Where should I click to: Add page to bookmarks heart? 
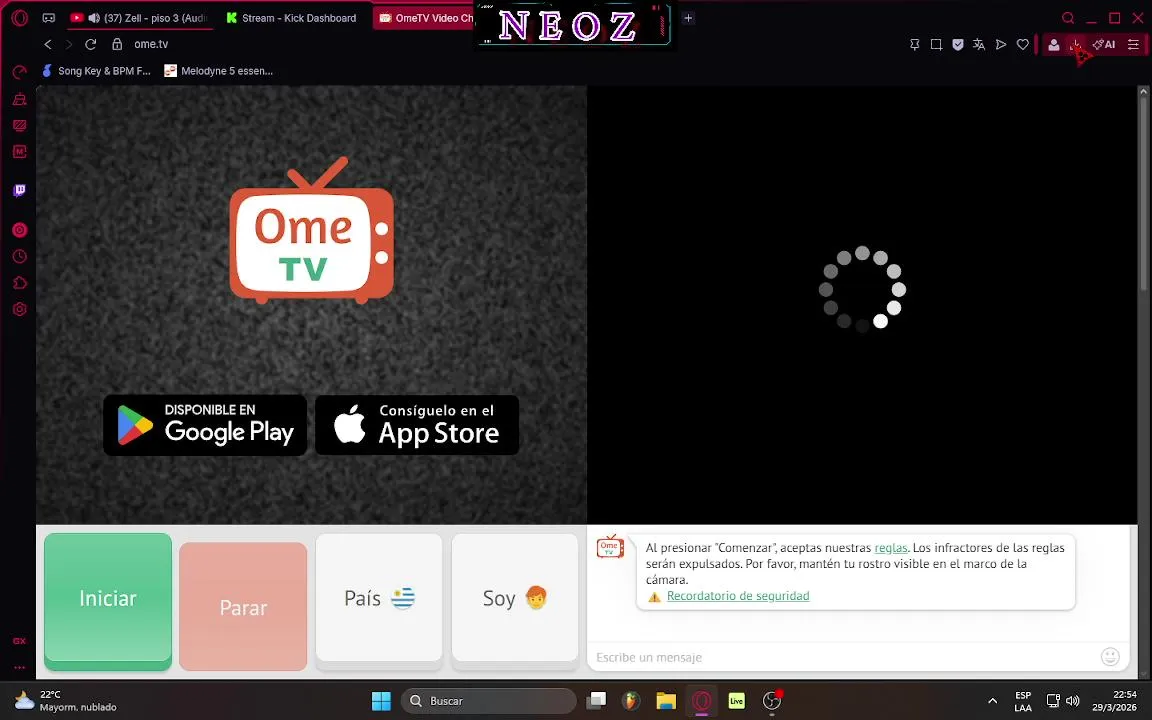pos(1023,45)
